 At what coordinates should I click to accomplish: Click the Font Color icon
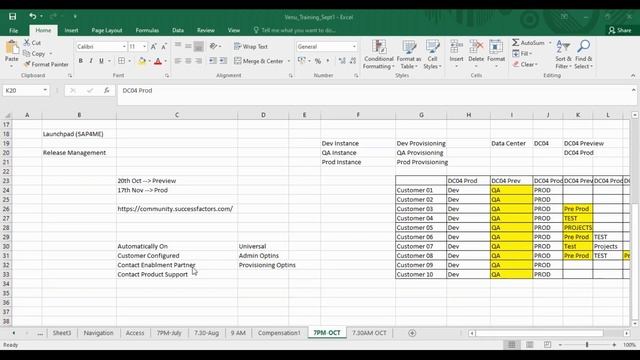tap(158, 61)
